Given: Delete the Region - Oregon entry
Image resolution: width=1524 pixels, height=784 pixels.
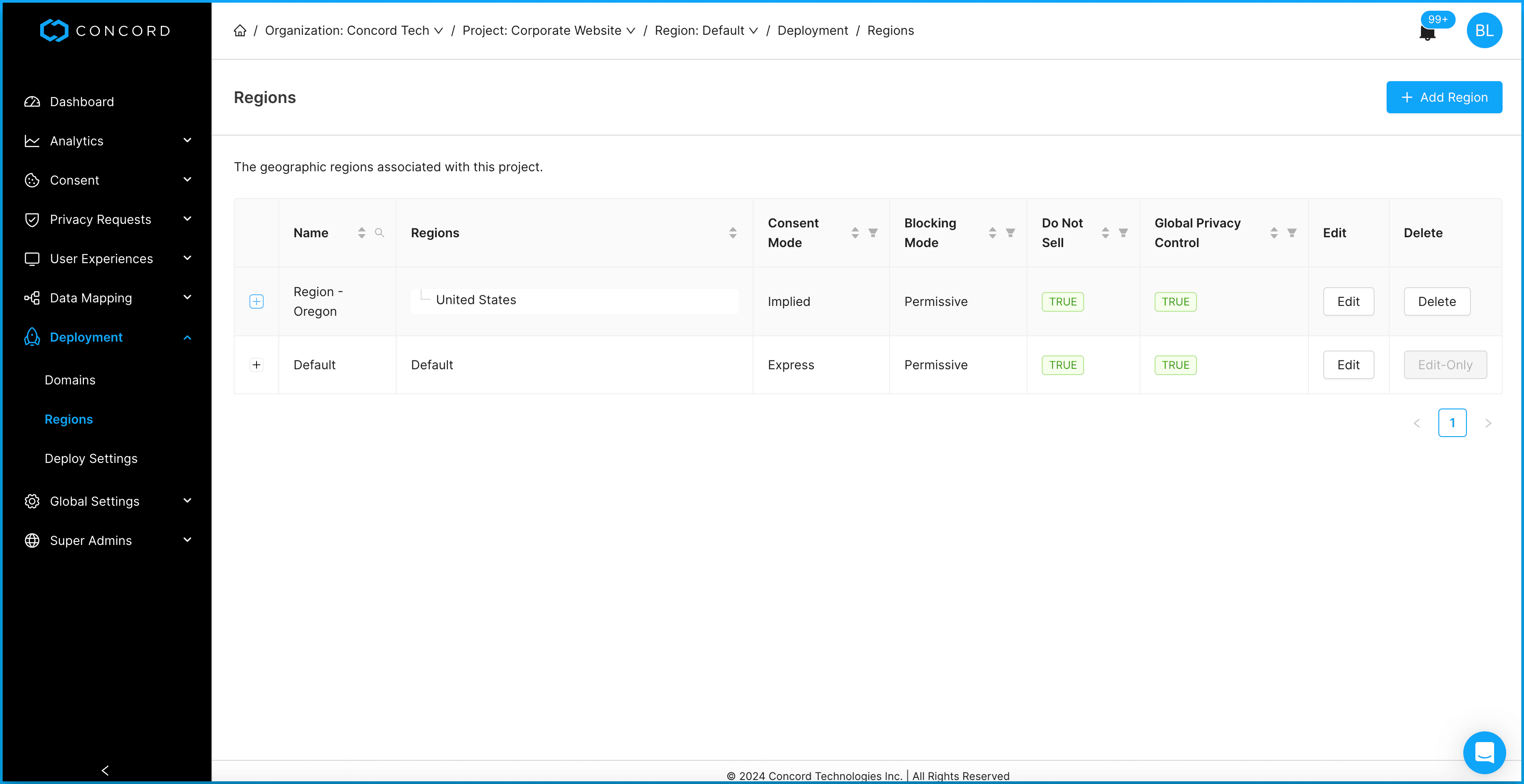Looking at the screenshot, I should point(1437,301).
